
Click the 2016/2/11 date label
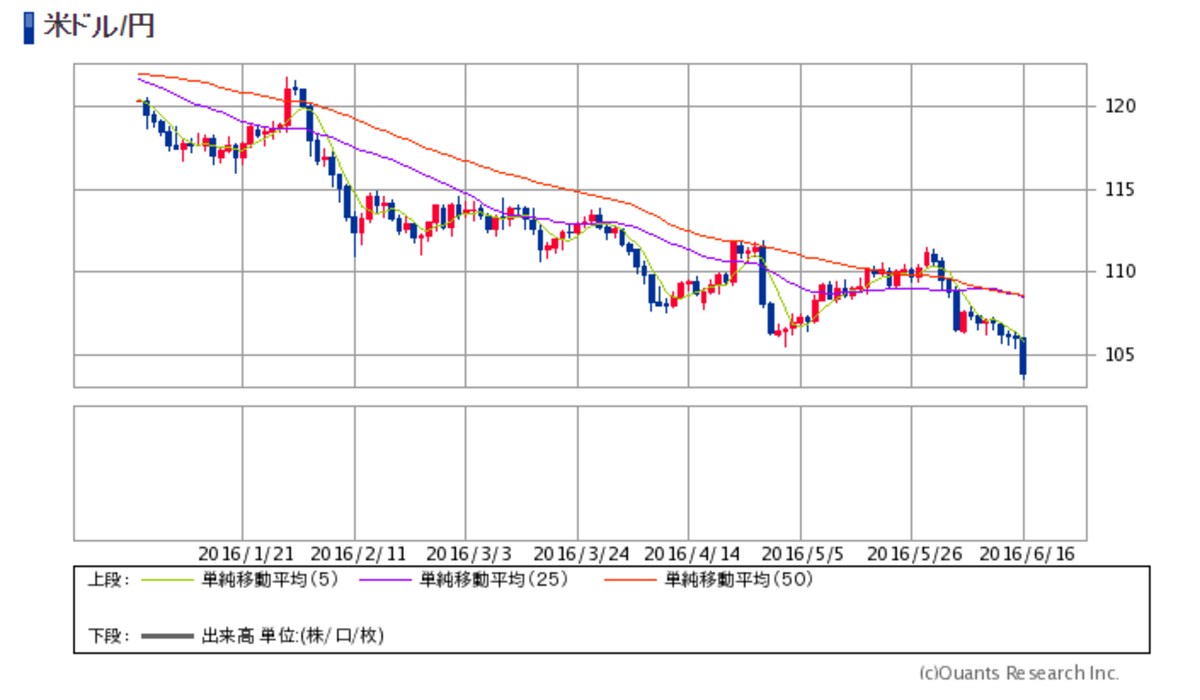pyautogui.click(x=358, y=553)
